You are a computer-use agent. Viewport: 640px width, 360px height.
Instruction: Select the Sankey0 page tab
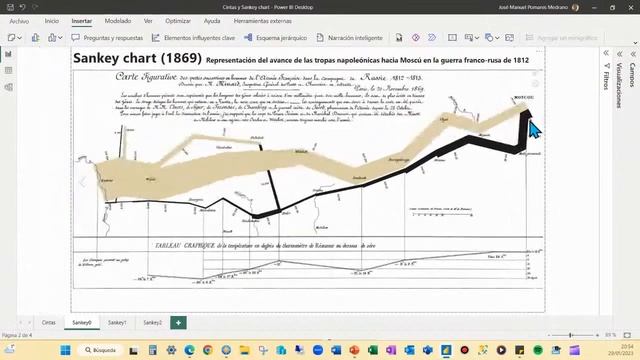[x=82, y=322]
